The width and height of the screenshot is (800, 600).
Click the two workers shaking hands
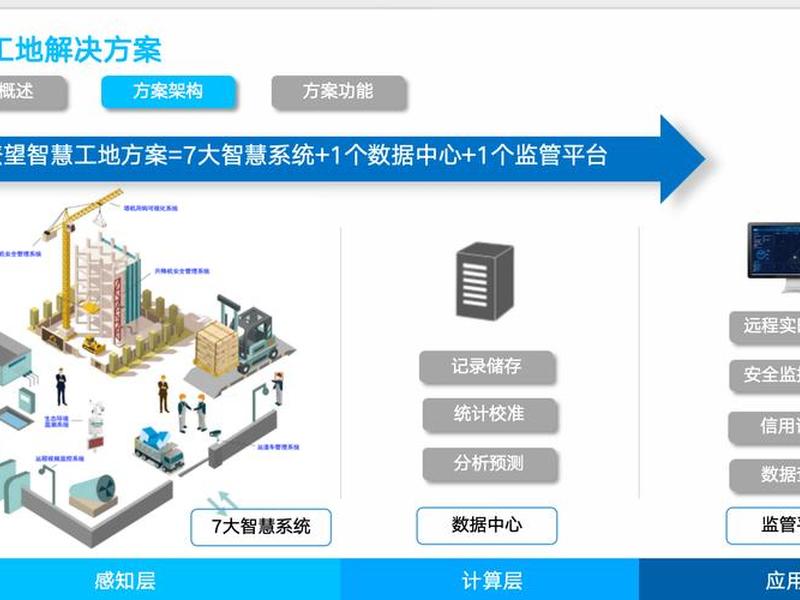[192, 412]
